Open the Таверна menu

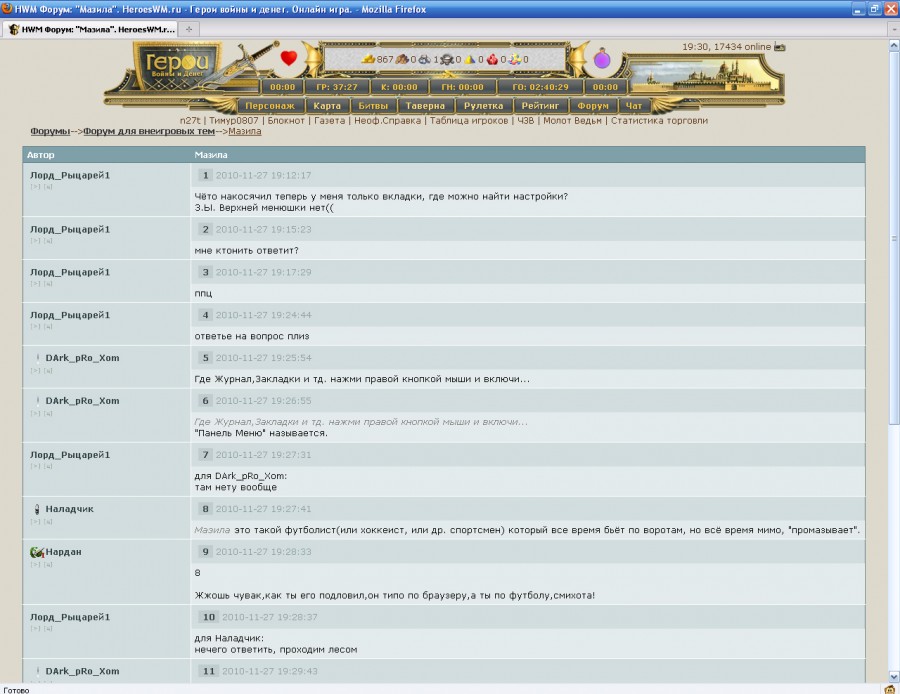[425, 106]
